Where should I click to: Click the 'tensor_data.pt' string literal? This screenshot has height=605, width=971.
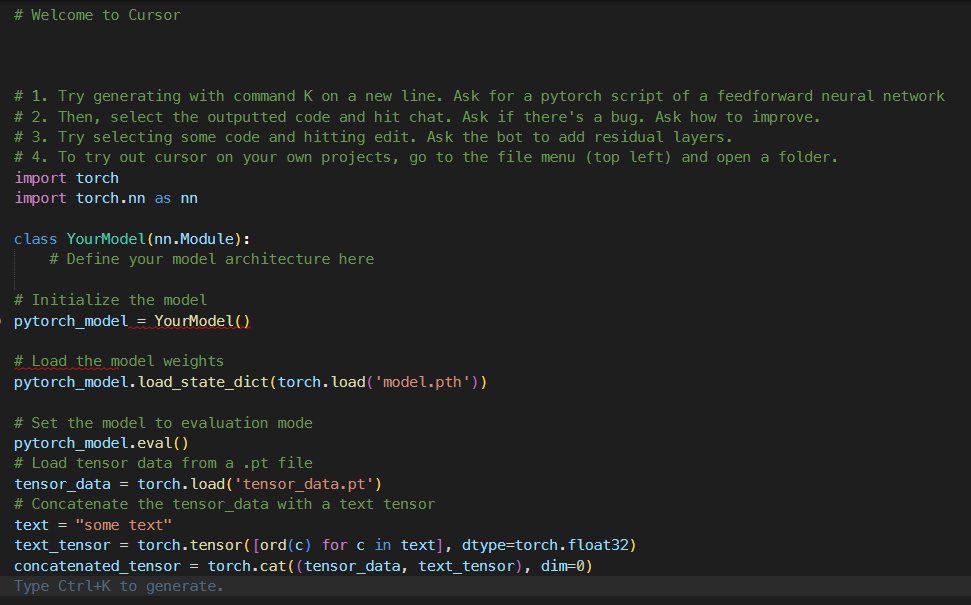304,484
